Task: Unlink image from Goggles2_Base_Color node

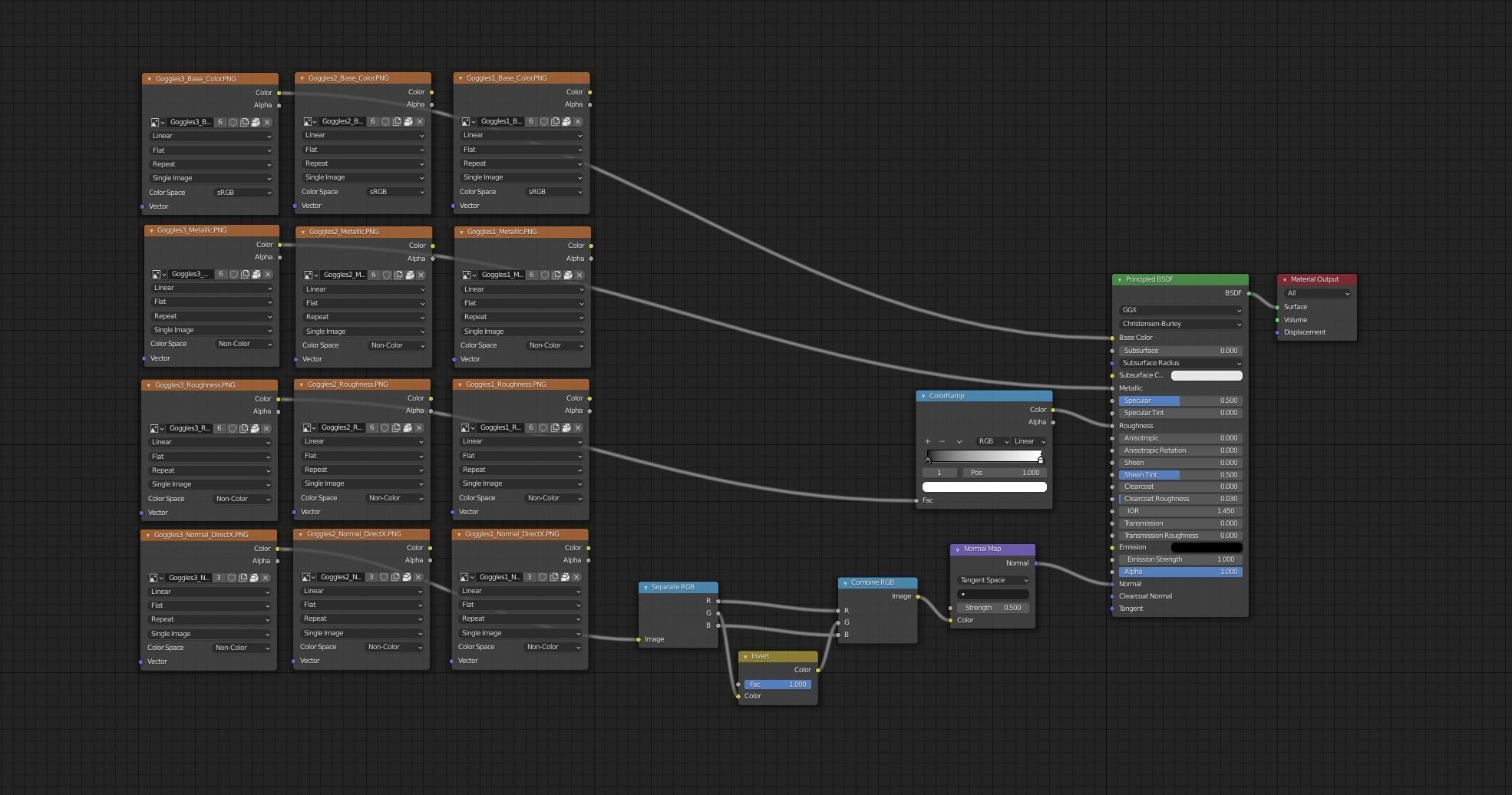Action: click(420, 121)
